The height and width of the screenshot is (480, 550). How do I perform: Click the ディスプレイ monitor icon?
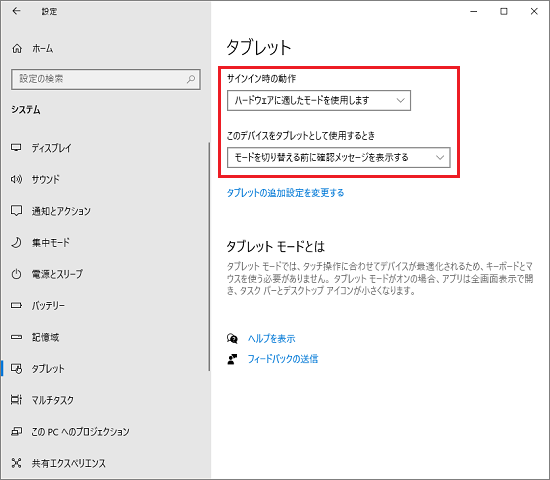point(16,147)
